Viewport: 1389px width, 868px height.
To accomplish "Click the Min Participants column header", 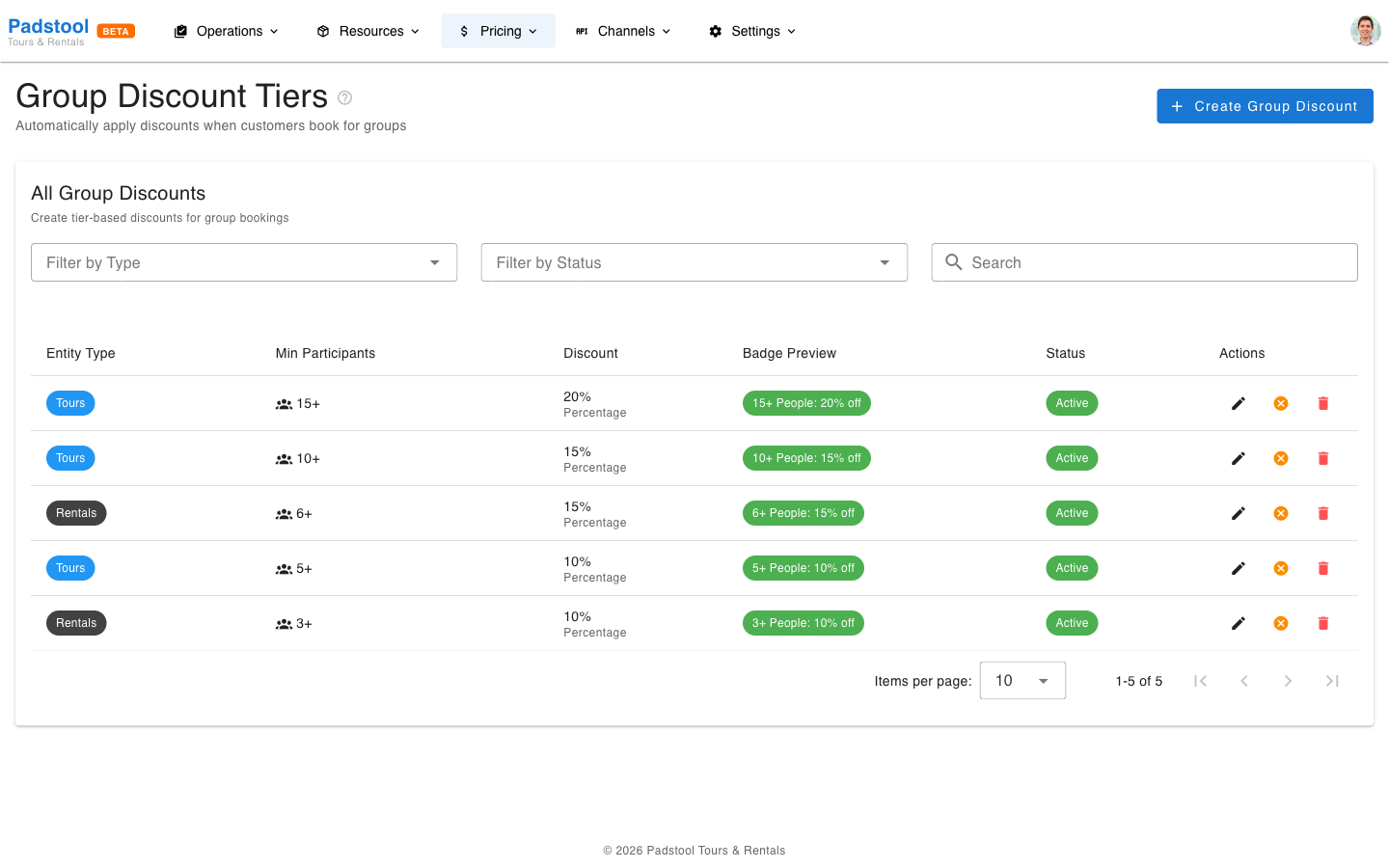I will point(325,353).
